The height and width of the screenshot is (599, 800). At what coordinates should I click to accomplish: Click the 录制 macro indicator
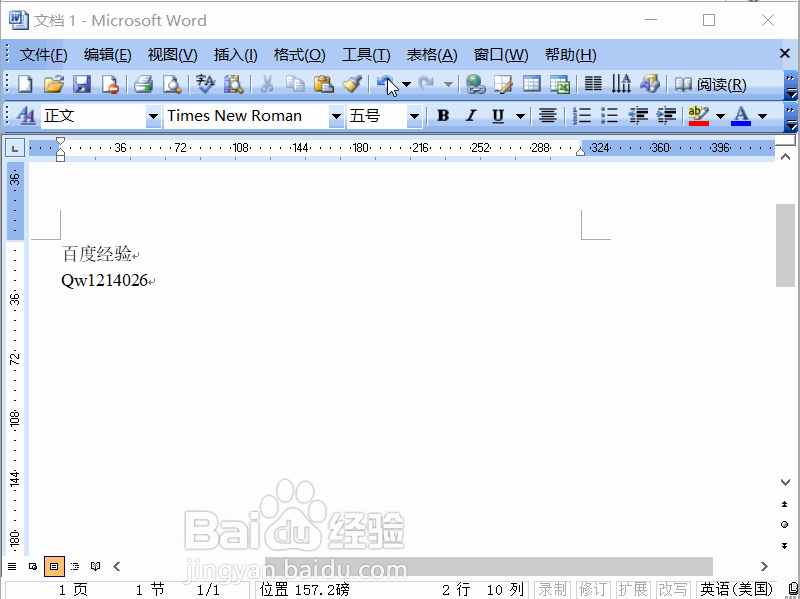coord(553,589)
